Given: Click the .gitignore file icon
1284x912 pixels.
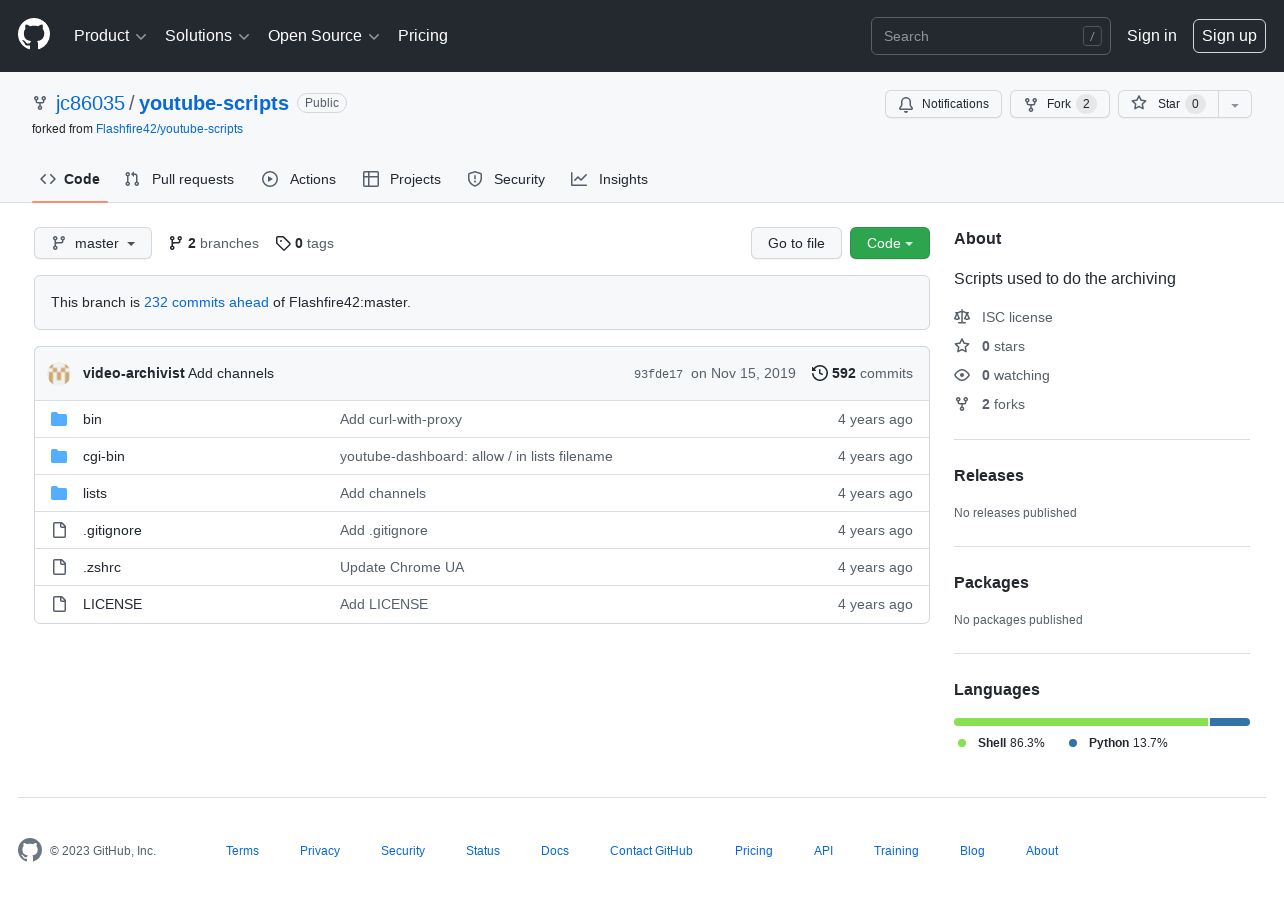Looking at the screenshot, I should point(59,530).
